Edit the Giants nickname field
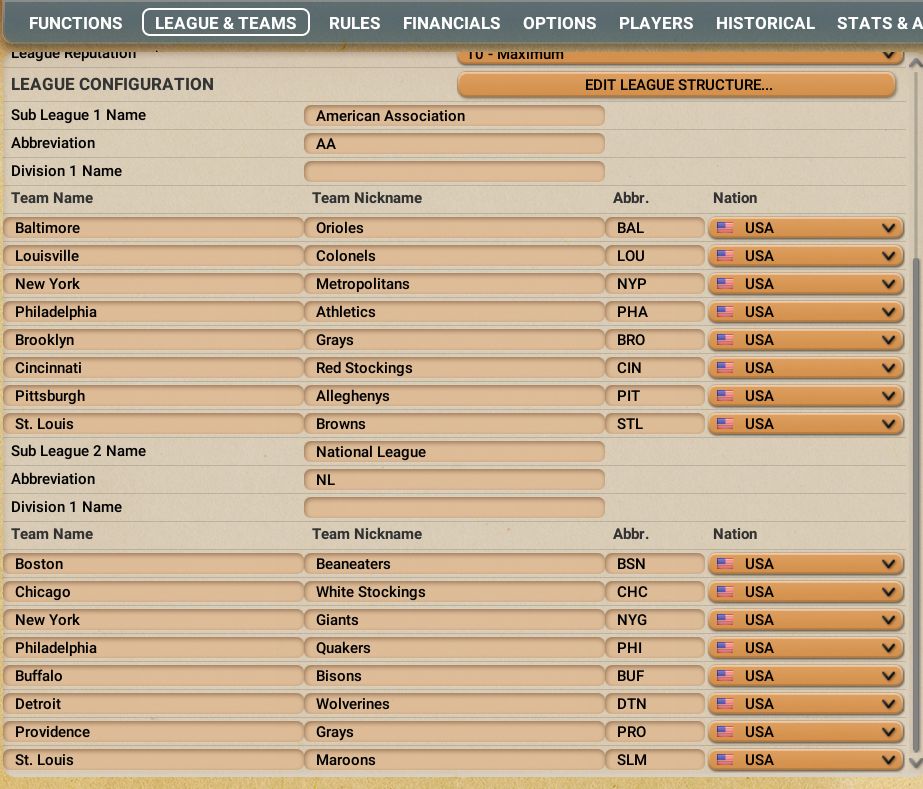The image size is (923, 789). point(454,620)
